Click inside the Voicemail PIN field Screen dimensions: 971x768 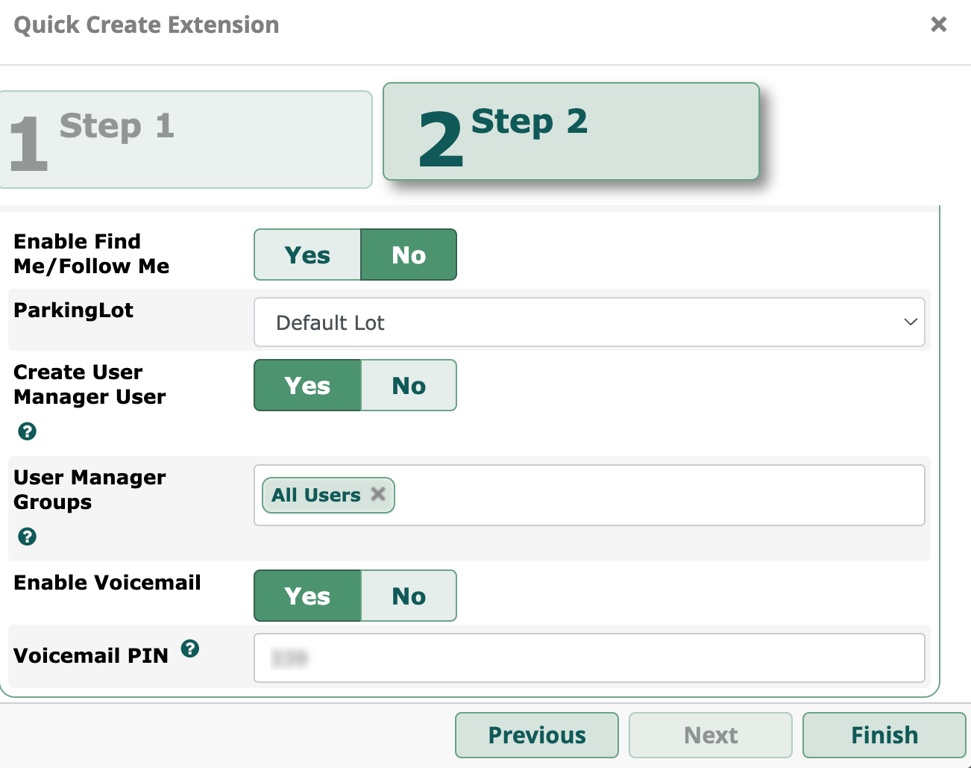[x=590, y=656]
